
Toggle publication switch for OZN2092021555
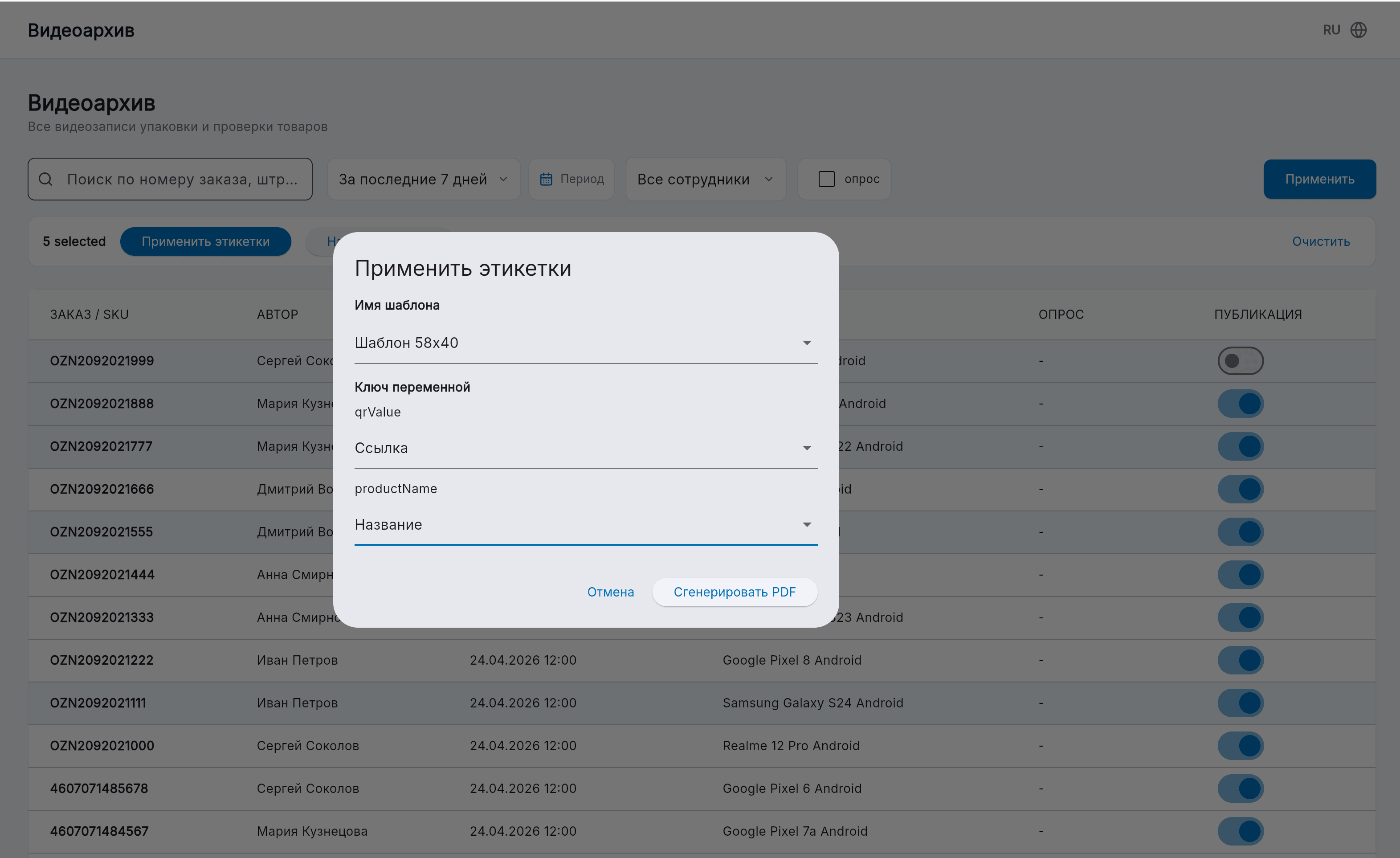(1241, 532)
